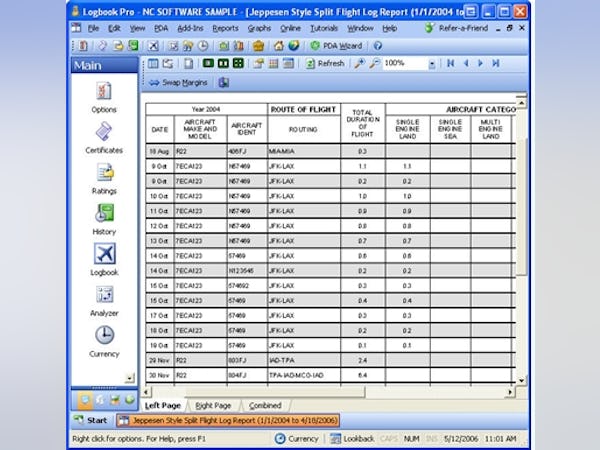
Task: Launch the PDA Wizard
Action: (336, 46)
